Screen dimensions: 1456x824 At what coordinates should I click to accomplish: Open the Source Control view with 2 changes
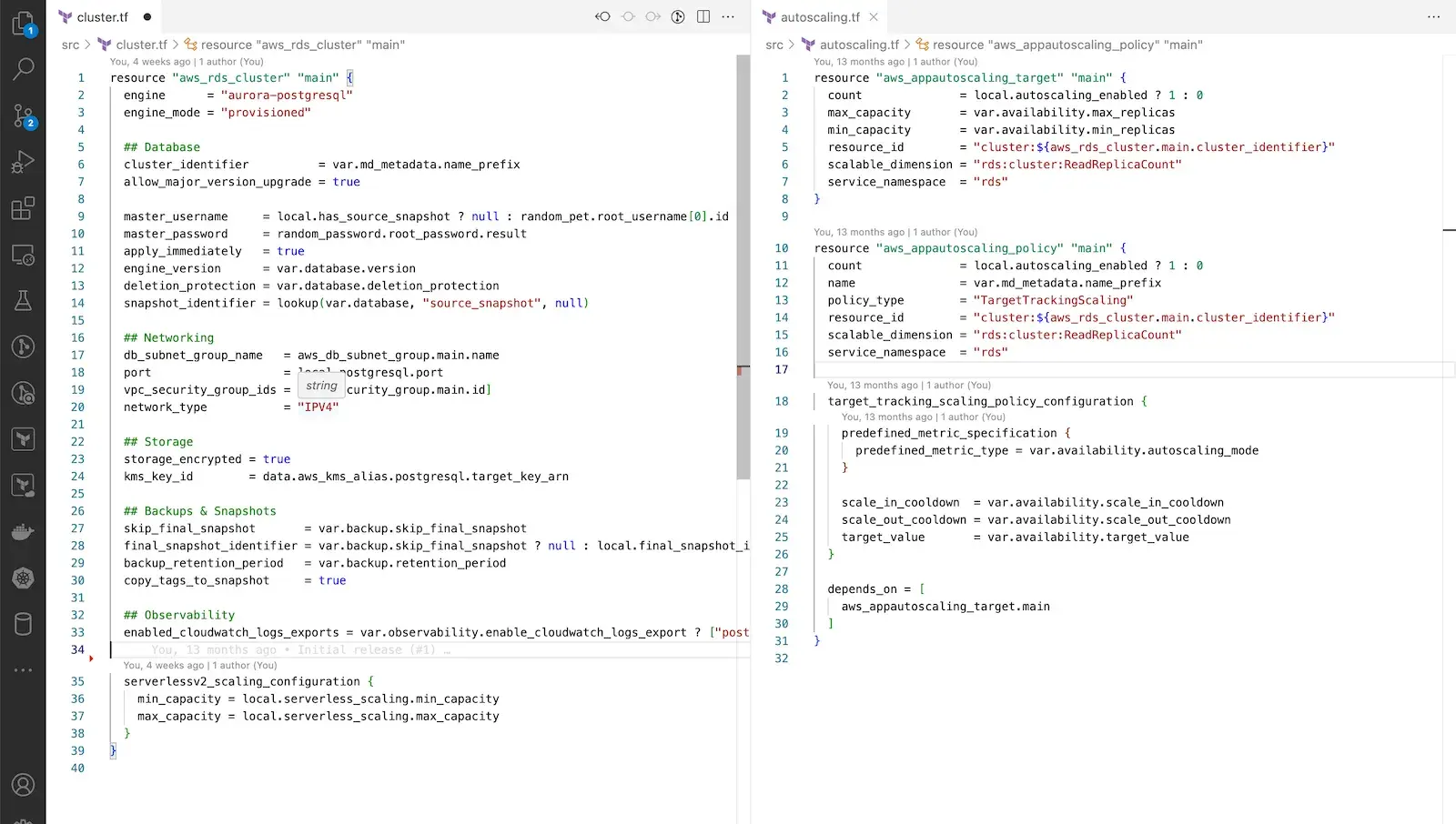click(x=23, y=116)
